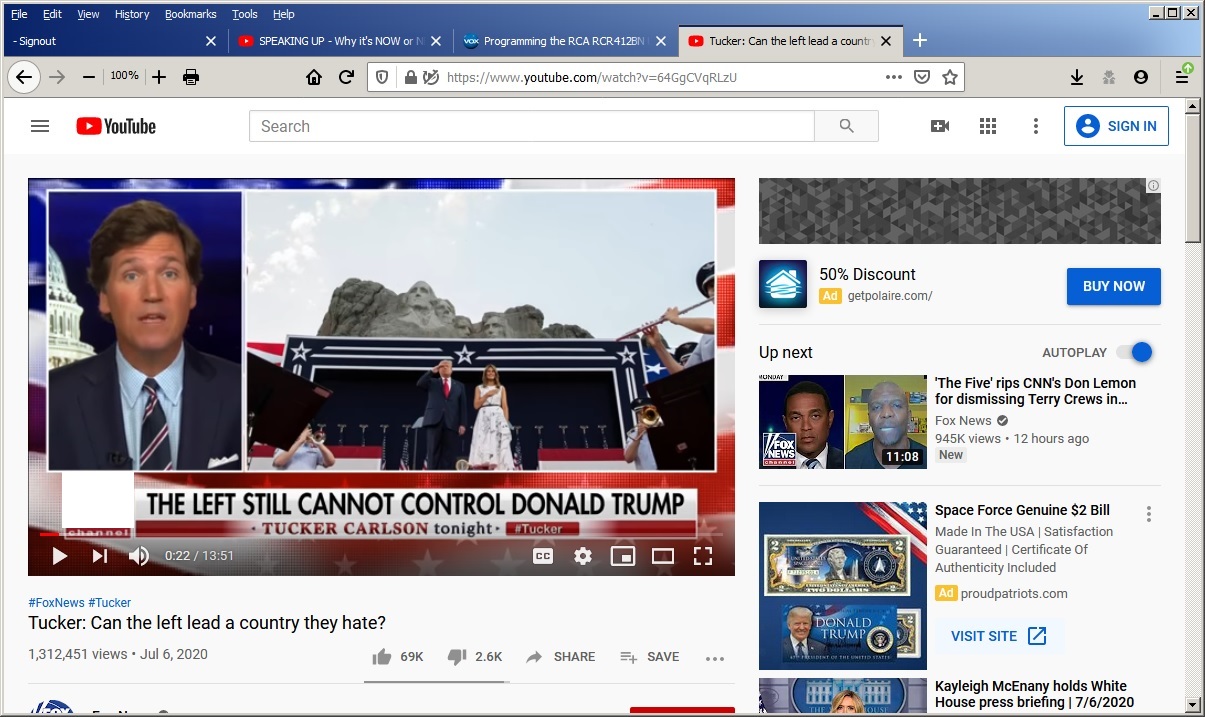Click the BUY NOW ad button
The width and height of the screenshot is (1205, 717).
pos(1114,286)
